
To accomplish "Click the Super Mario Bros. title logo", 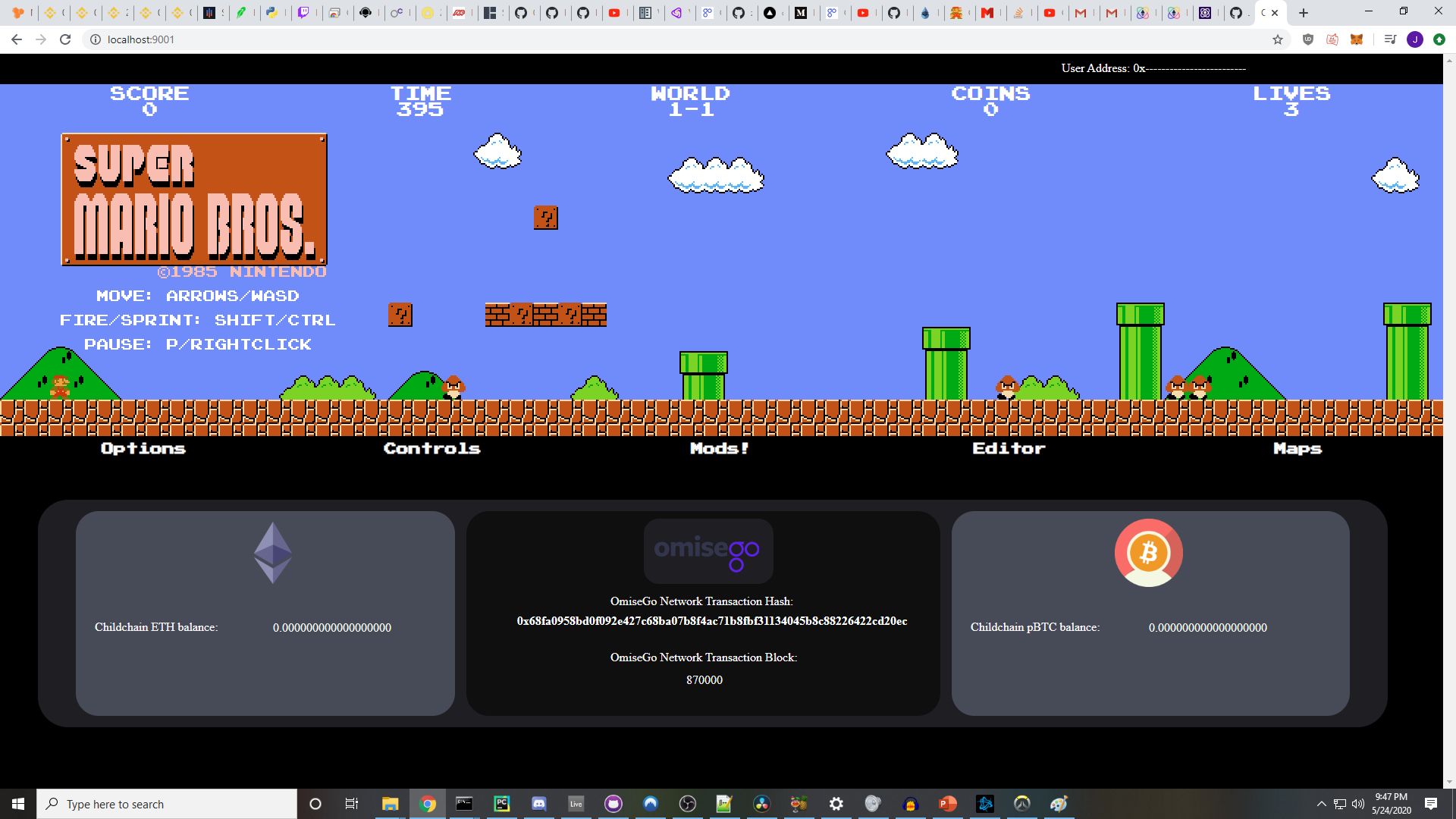I will [x=194, y=199].
